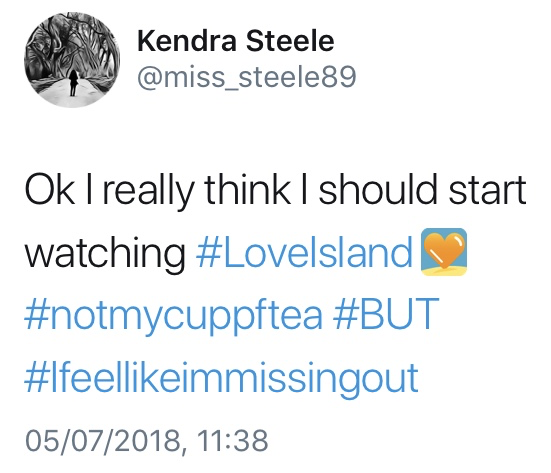
Task: Select the #BUT hashtag
Action: tap(386, 313)
